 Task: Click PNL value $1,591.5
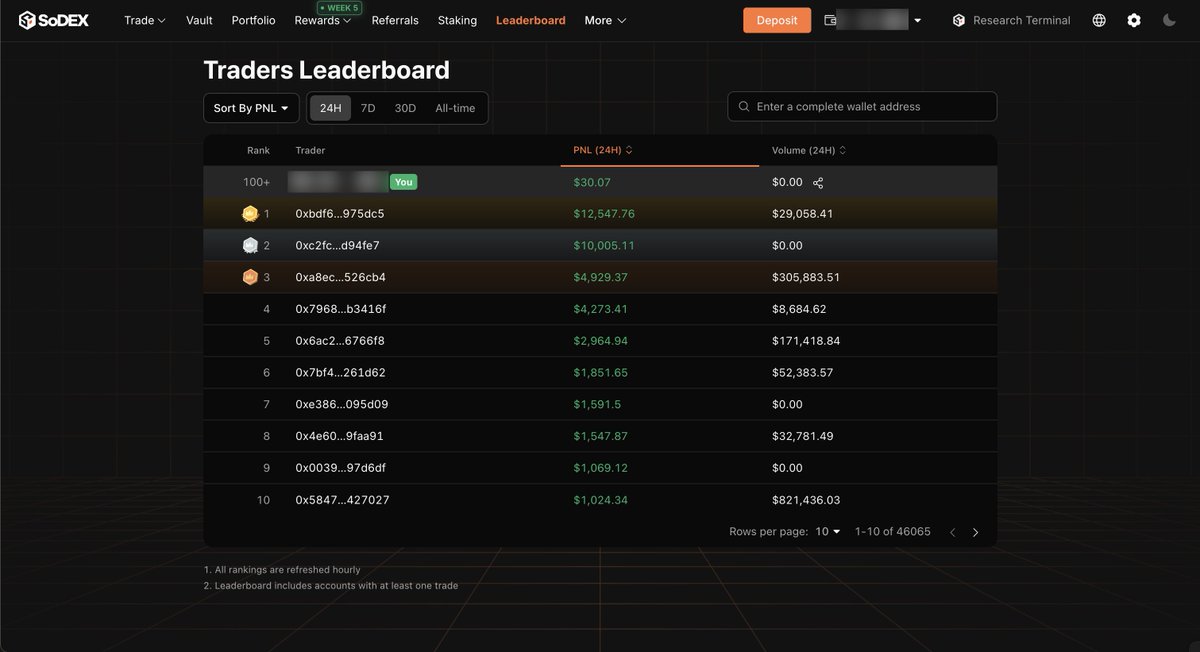[x=597, y=404]
